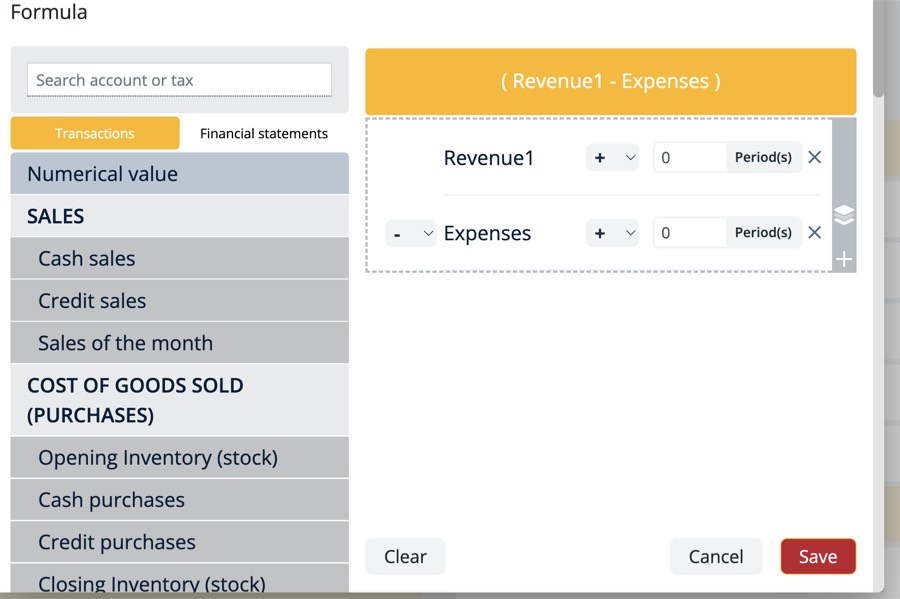Choose Sales of the month account

pyautogui.click(x=180, y=343)
